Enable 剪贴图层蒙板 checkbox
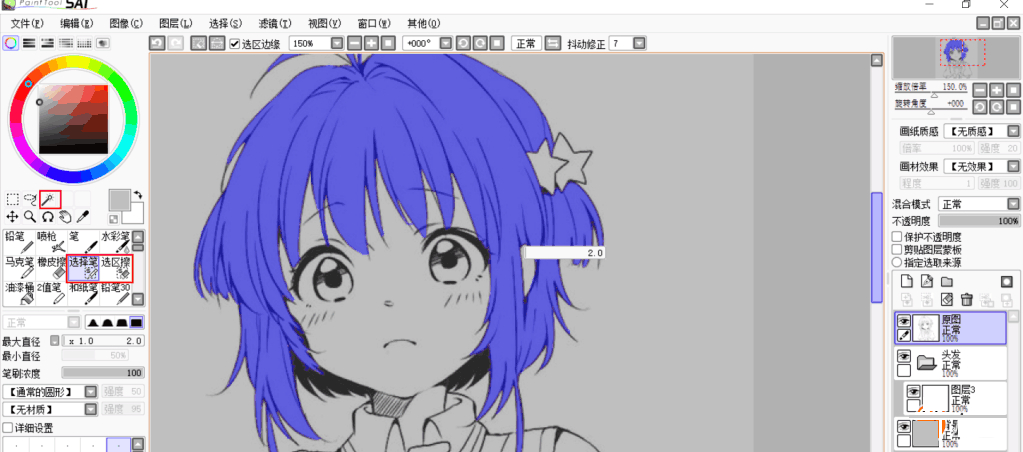Screen dimensions: 1023x452 click(x=897, y=250)
